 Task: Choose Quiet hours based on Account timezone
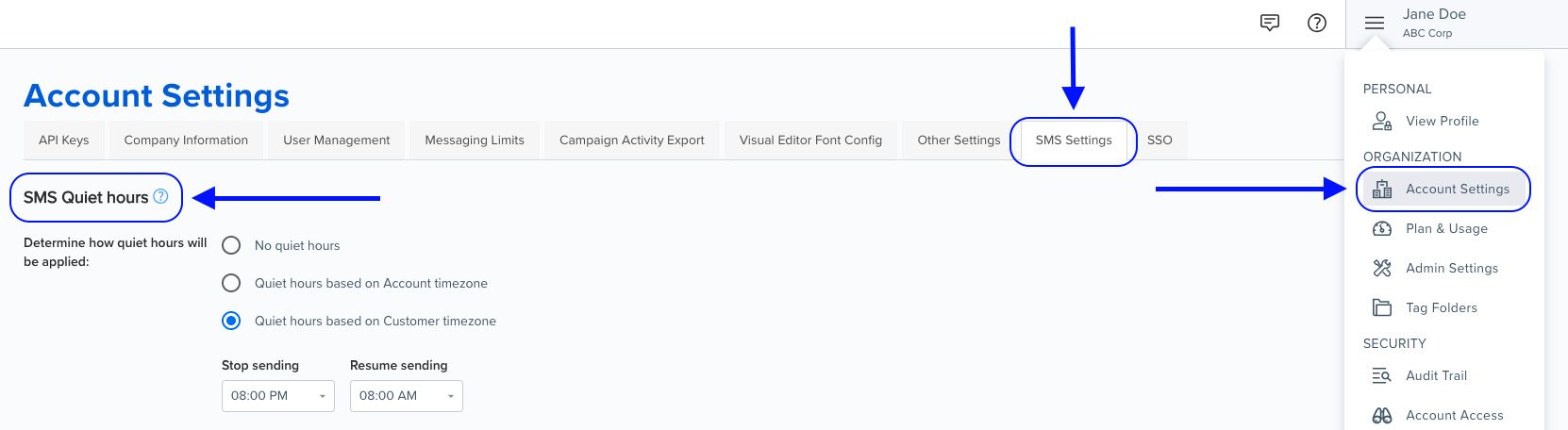pos(231,283)
